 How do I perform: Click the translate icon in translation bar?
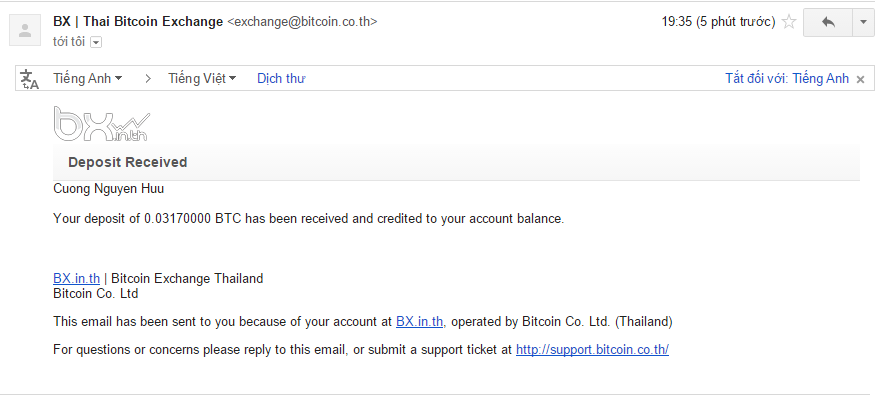(x=29, y=79)
